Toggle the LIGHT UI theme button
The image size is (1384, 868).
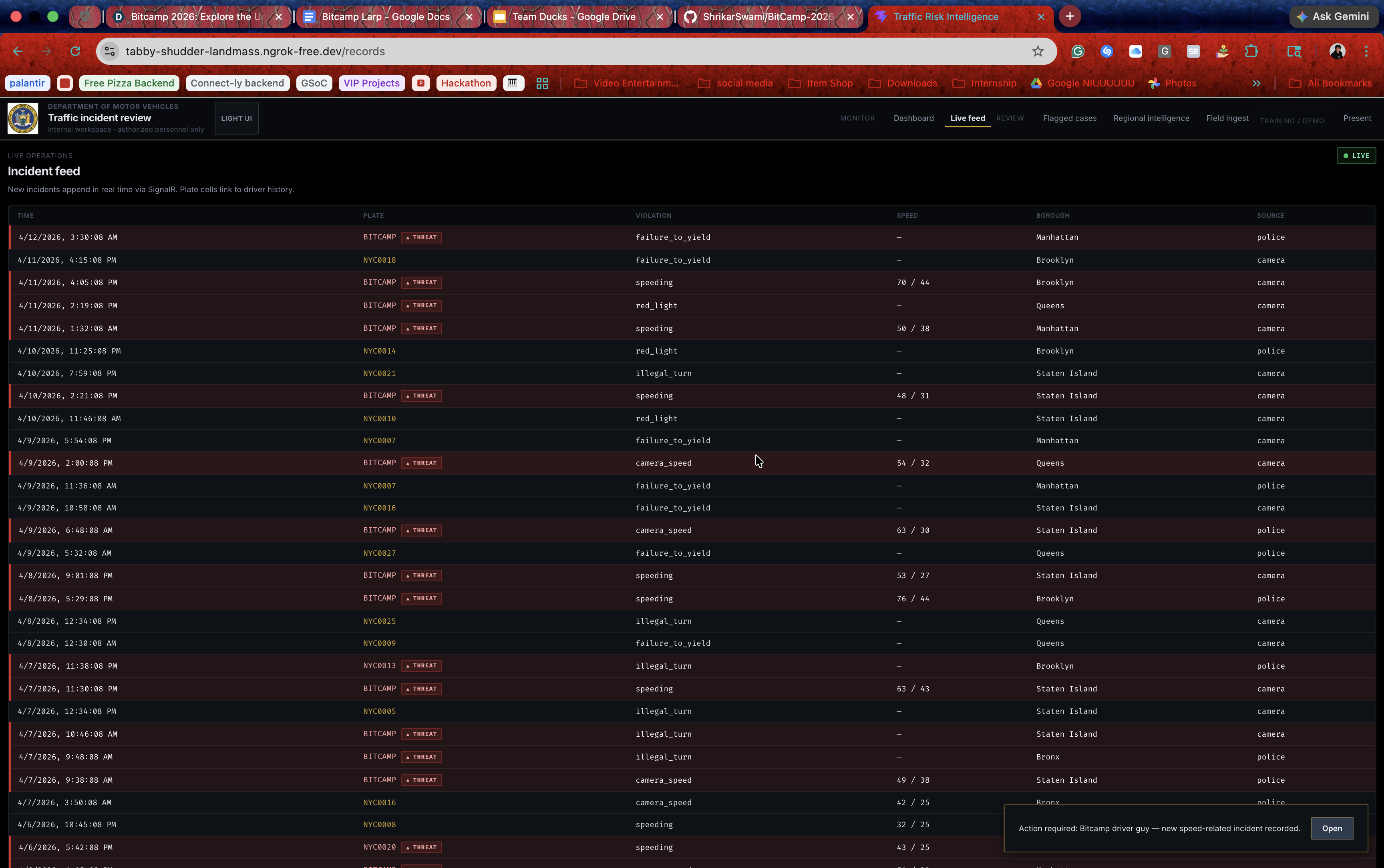[237, 118]
